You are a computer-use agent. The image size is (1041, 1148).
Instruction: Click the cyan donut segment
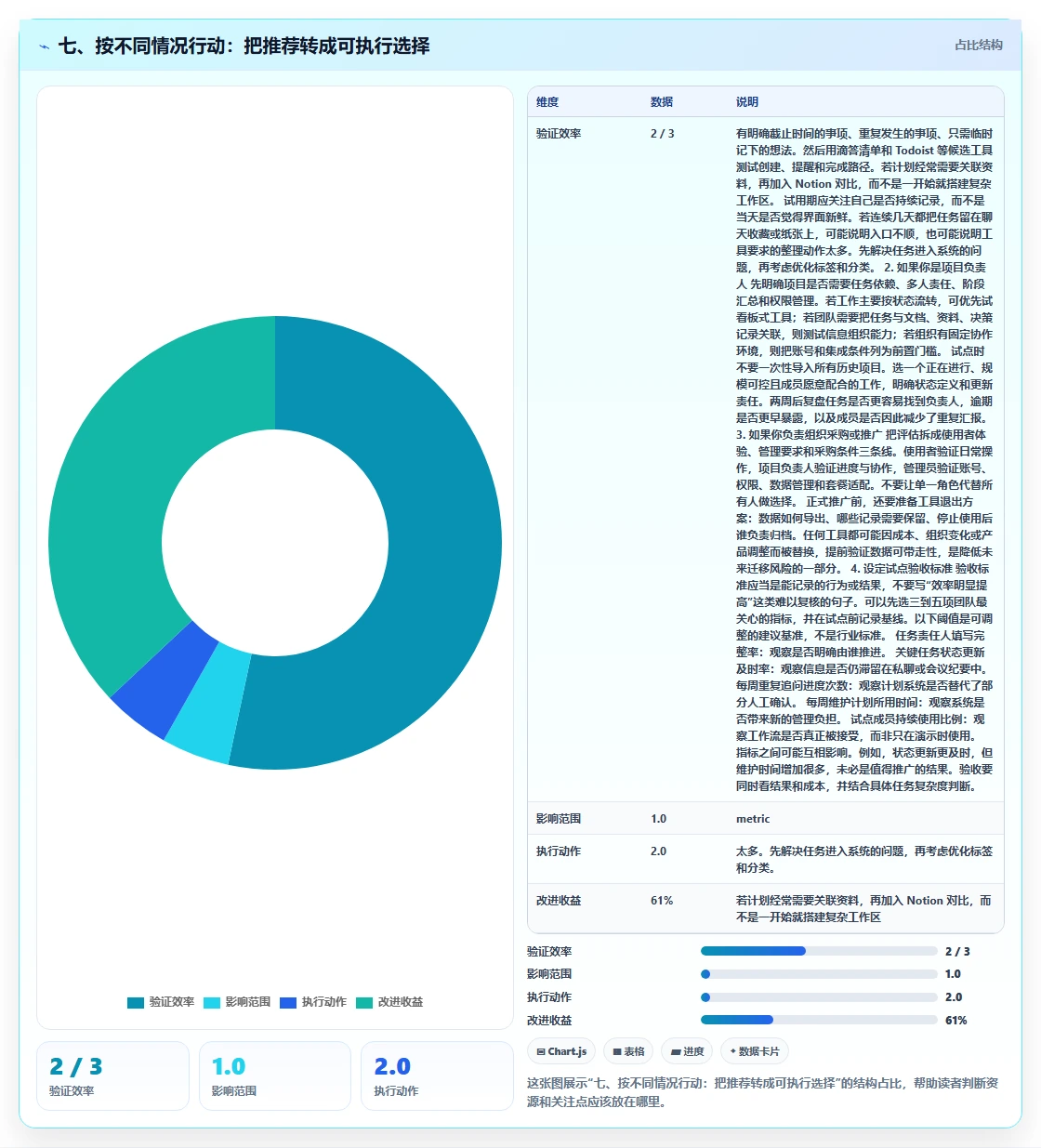(210, 709)
